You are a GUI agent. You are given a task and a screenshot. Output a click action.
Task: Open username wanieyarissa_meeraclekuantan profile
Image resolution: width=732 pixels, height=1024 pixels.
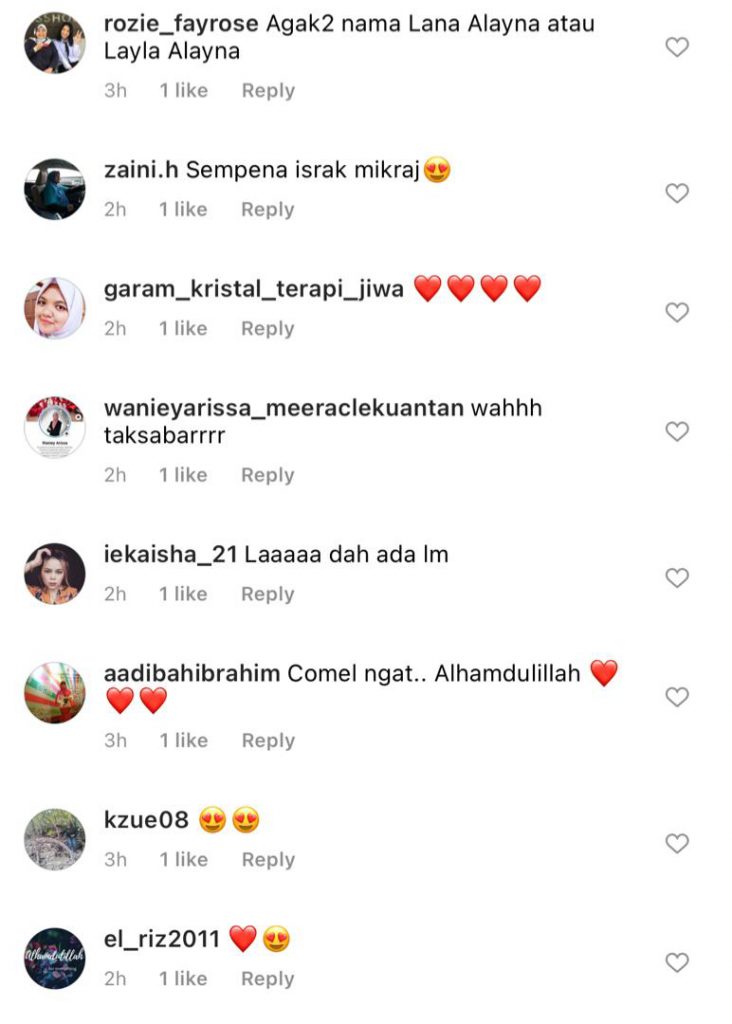pos(283,408)
